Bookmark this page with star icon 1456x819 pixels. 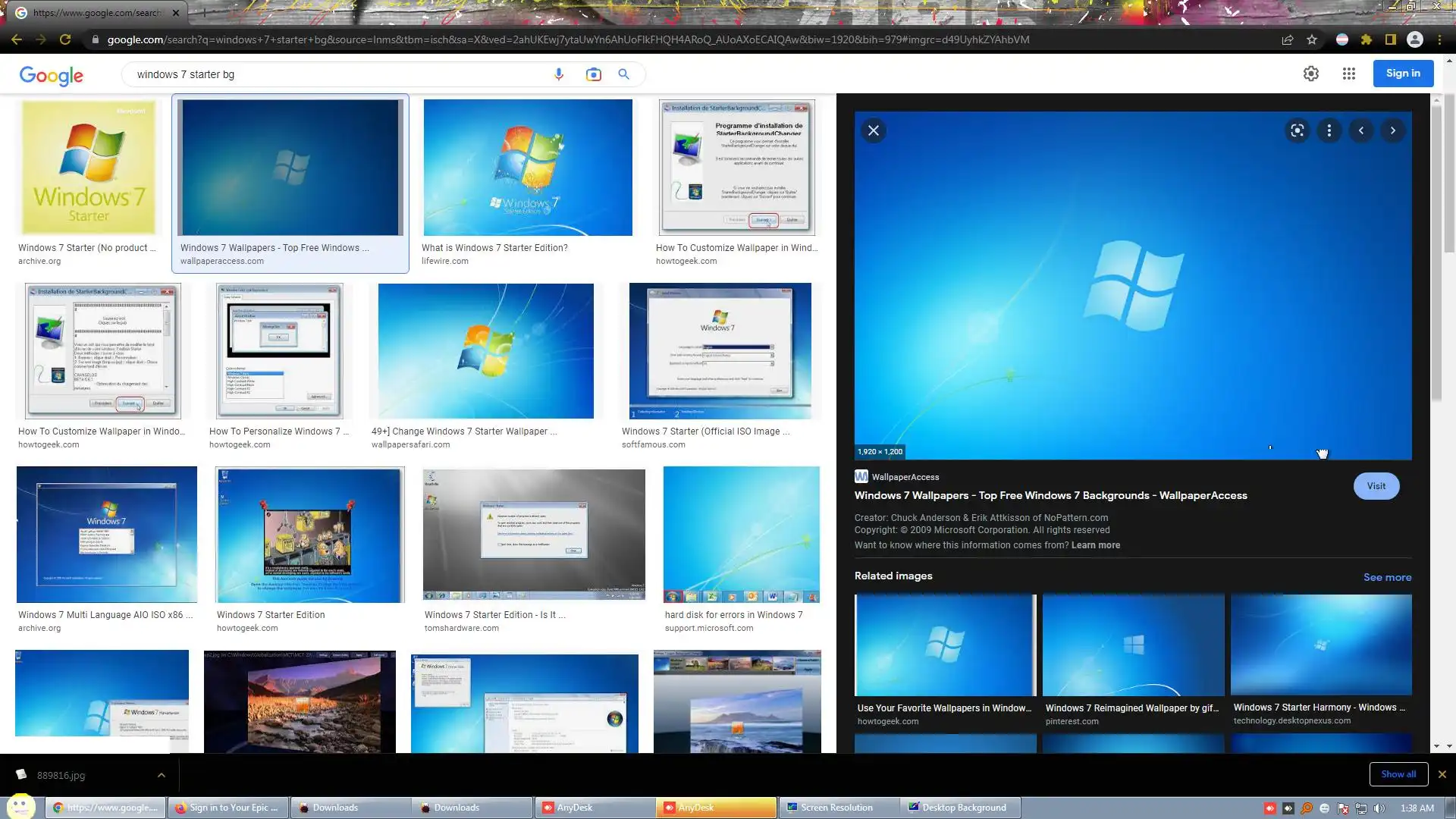pos(1312,39)
